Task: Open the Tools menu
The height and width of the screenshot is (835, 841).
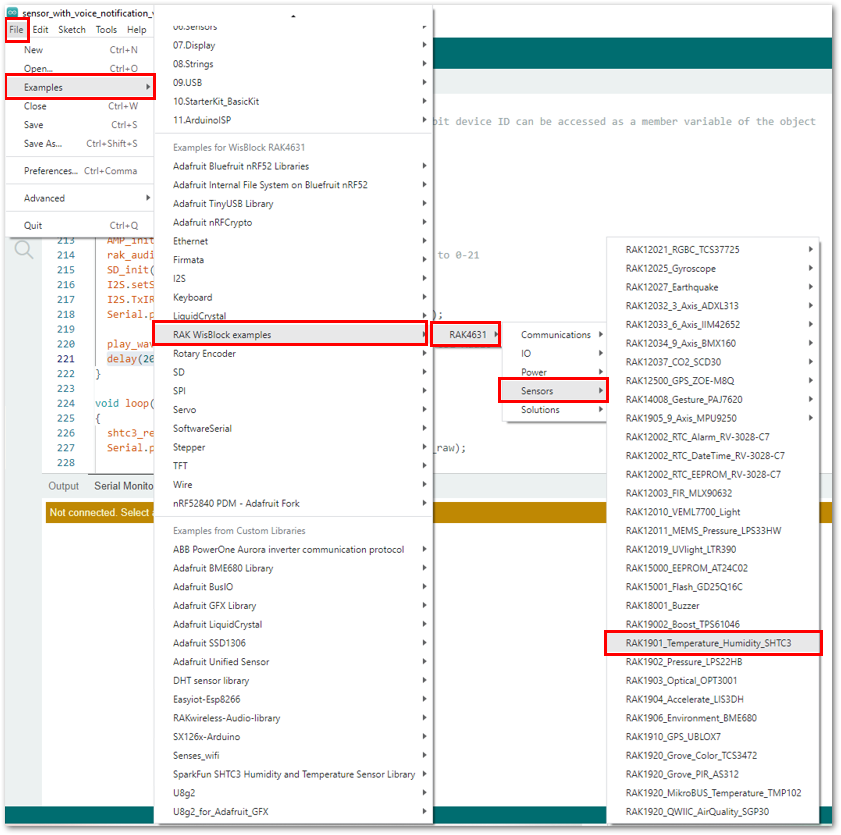Action: pyautogui.click(x=106, y=29)
